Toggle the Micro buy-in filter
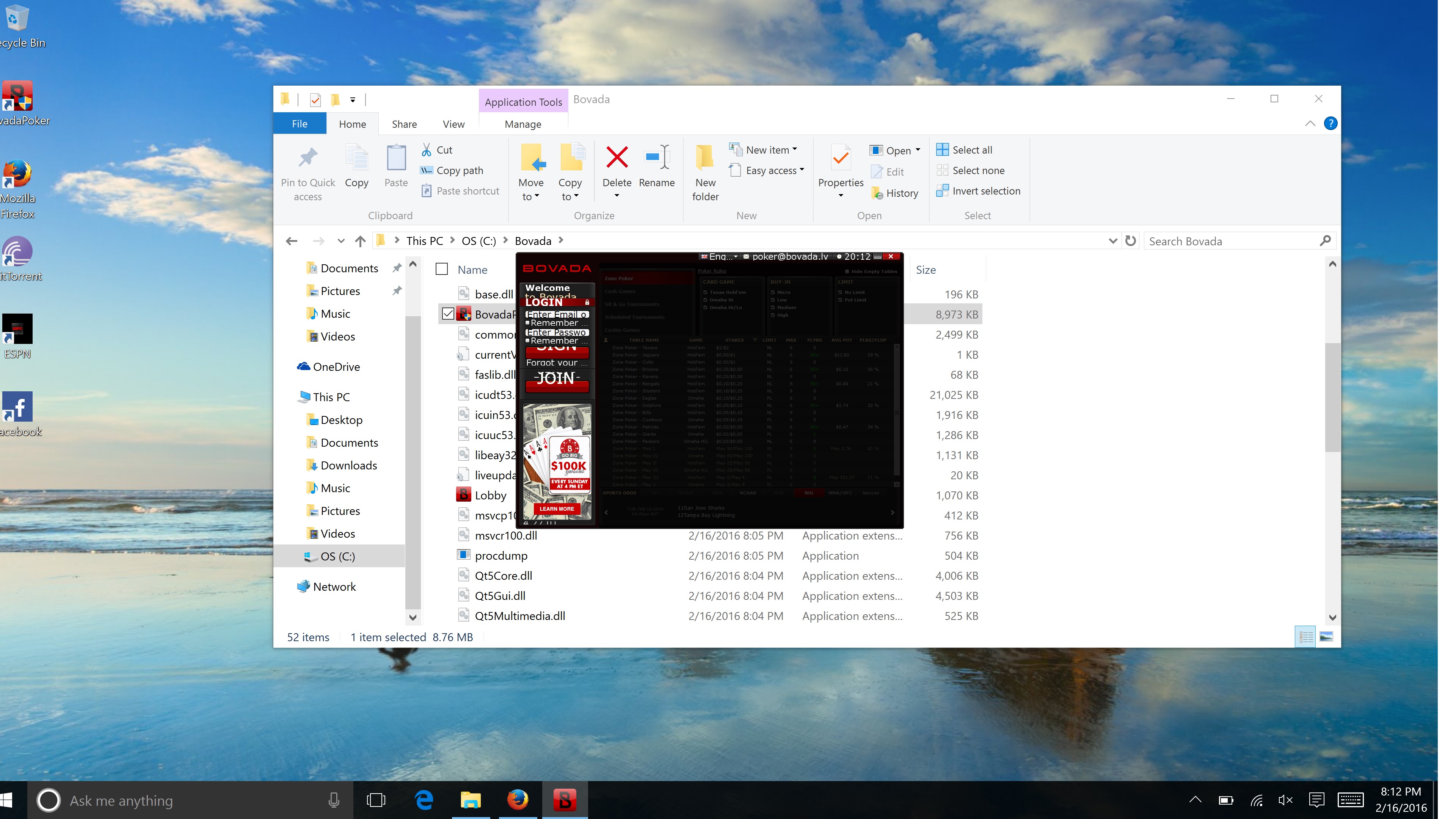 click(x=773, y=292)
